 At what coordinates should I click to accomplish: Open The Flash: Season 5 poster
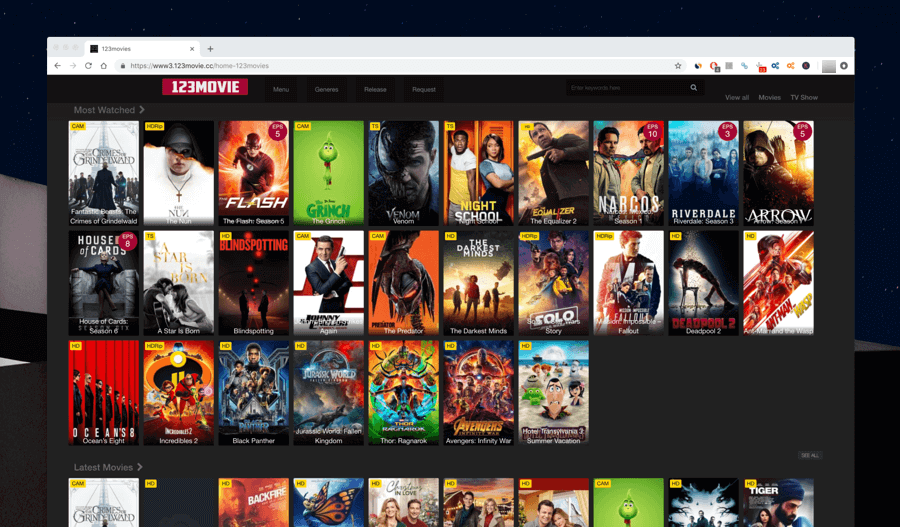[254, 173]
